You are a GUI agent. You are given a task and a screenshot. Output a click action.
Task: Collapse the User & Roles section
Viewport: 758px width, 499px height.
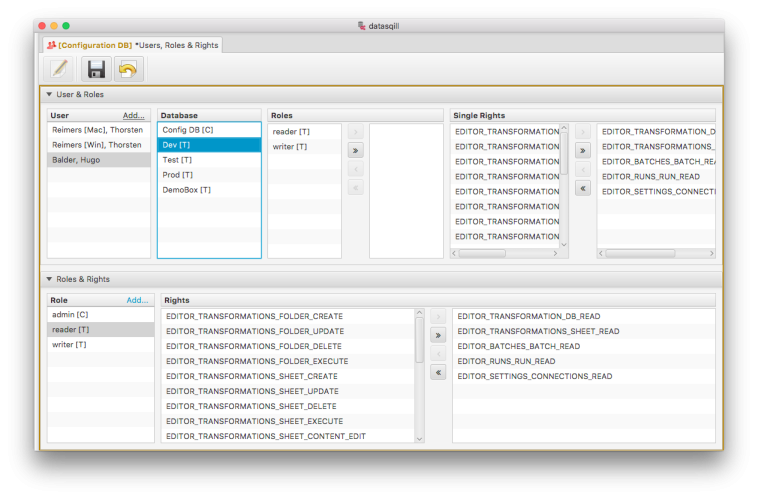tap(49, 95)
